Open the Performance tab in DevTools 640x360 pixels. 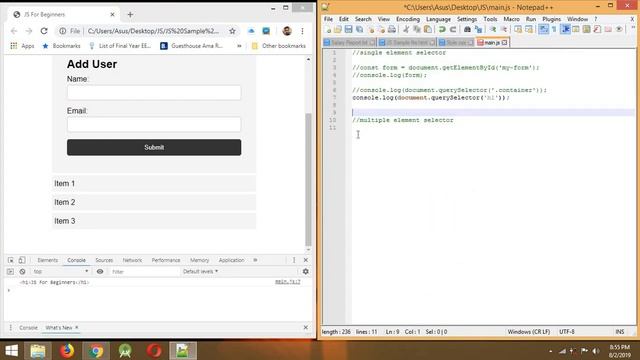click(x=166, y=260)
